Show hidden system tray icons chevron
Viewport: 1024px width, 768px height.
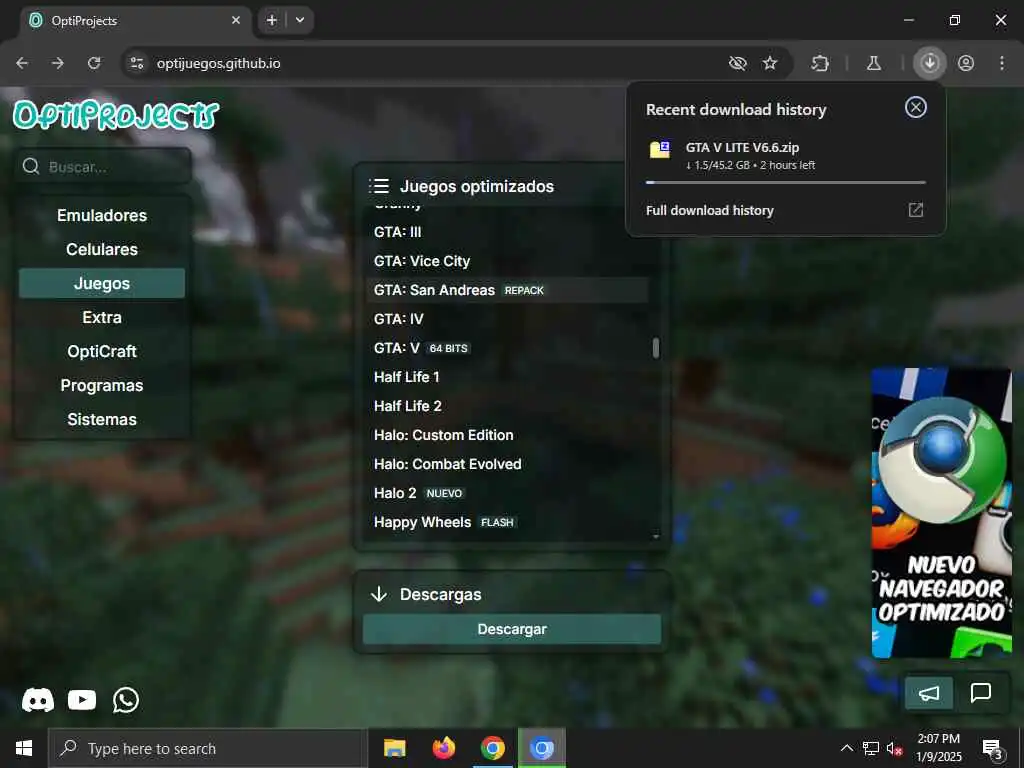click(846, 748)
